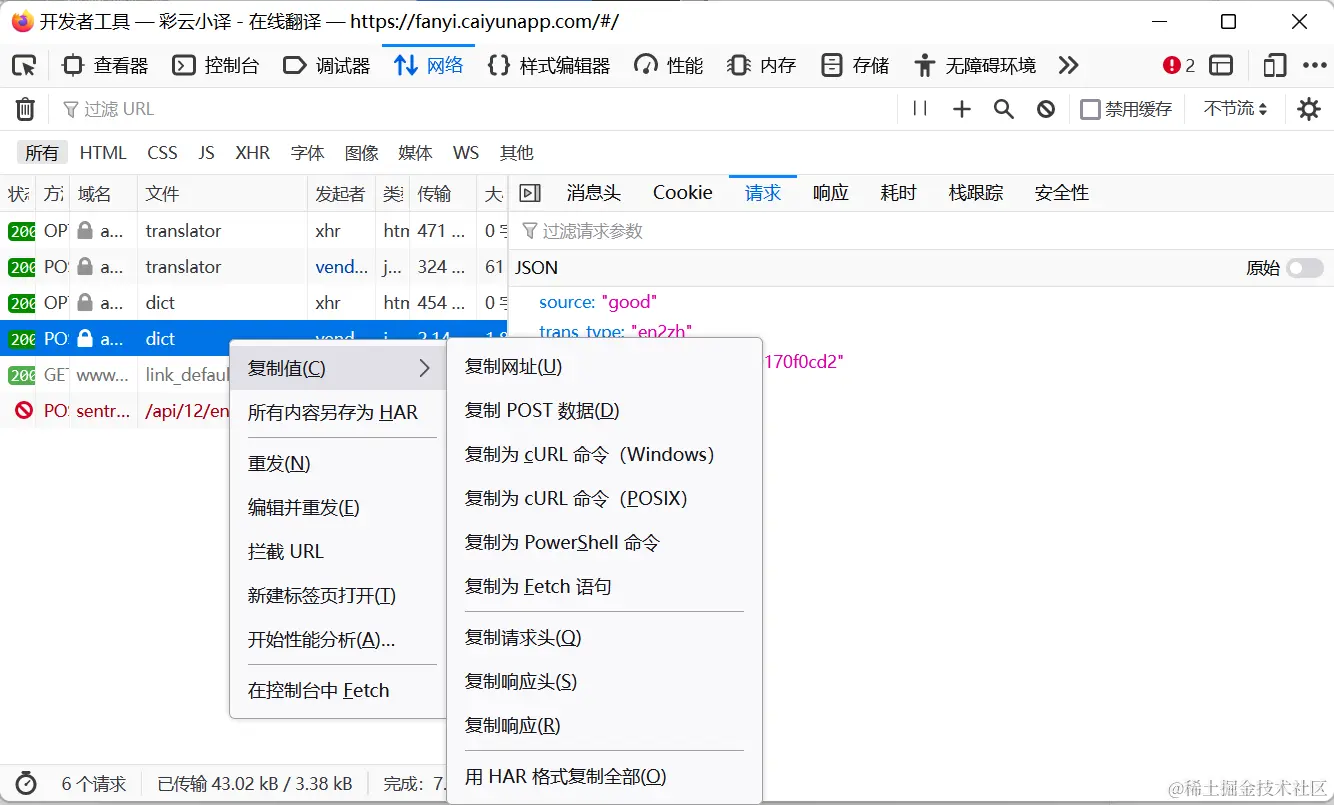Click responsive design mode icon
The height and width of the screenshot is (805, 1334).
pos(1274,66)
